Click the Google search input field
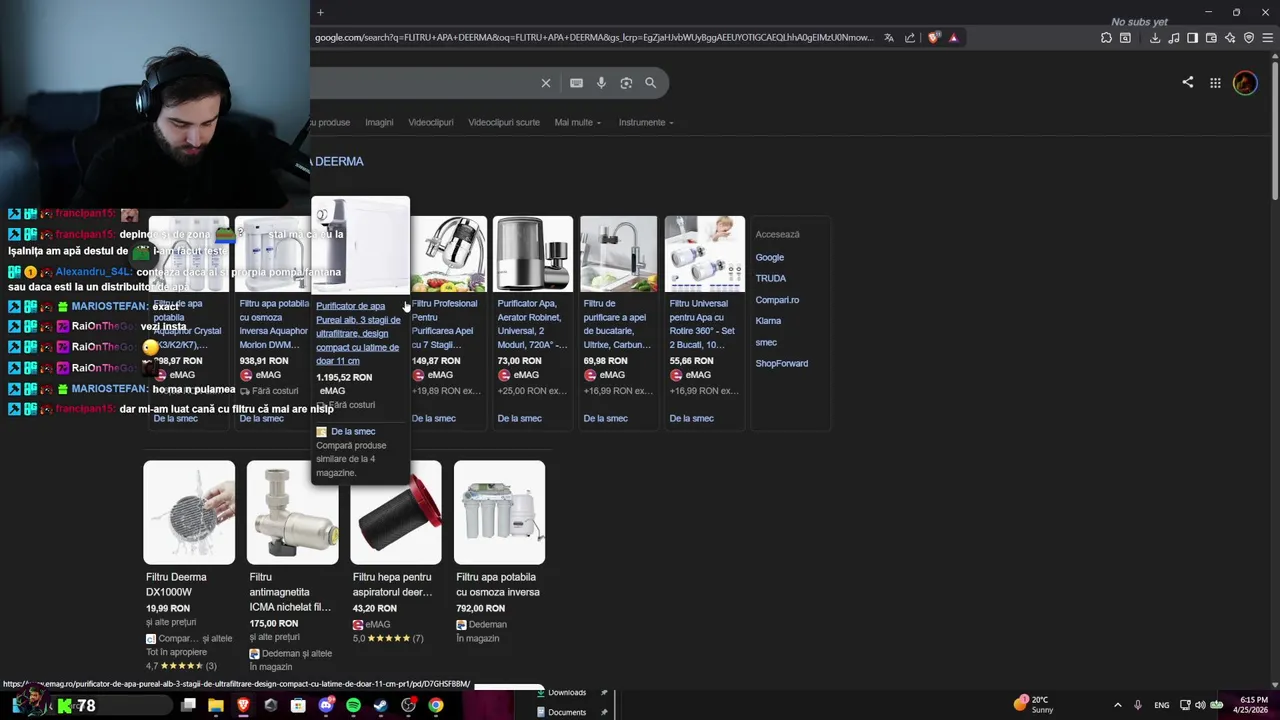 pos(423,83)
